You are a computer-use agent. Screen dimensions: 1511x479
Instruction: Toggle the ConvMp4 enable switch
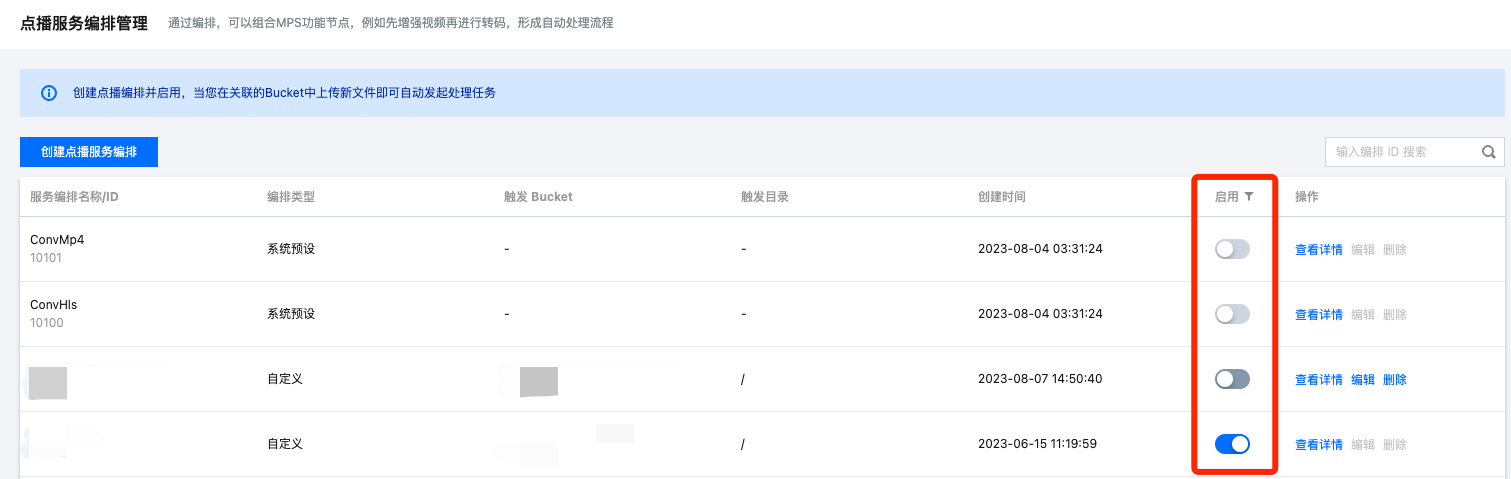click(x=1232, y=249)
